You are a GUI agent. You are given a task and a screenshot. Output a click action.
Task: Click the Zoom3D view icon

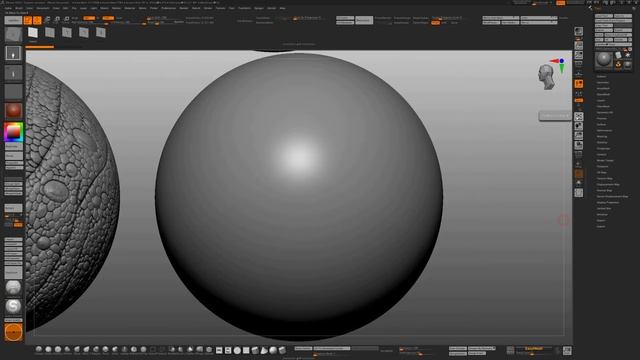coord(578,136)
